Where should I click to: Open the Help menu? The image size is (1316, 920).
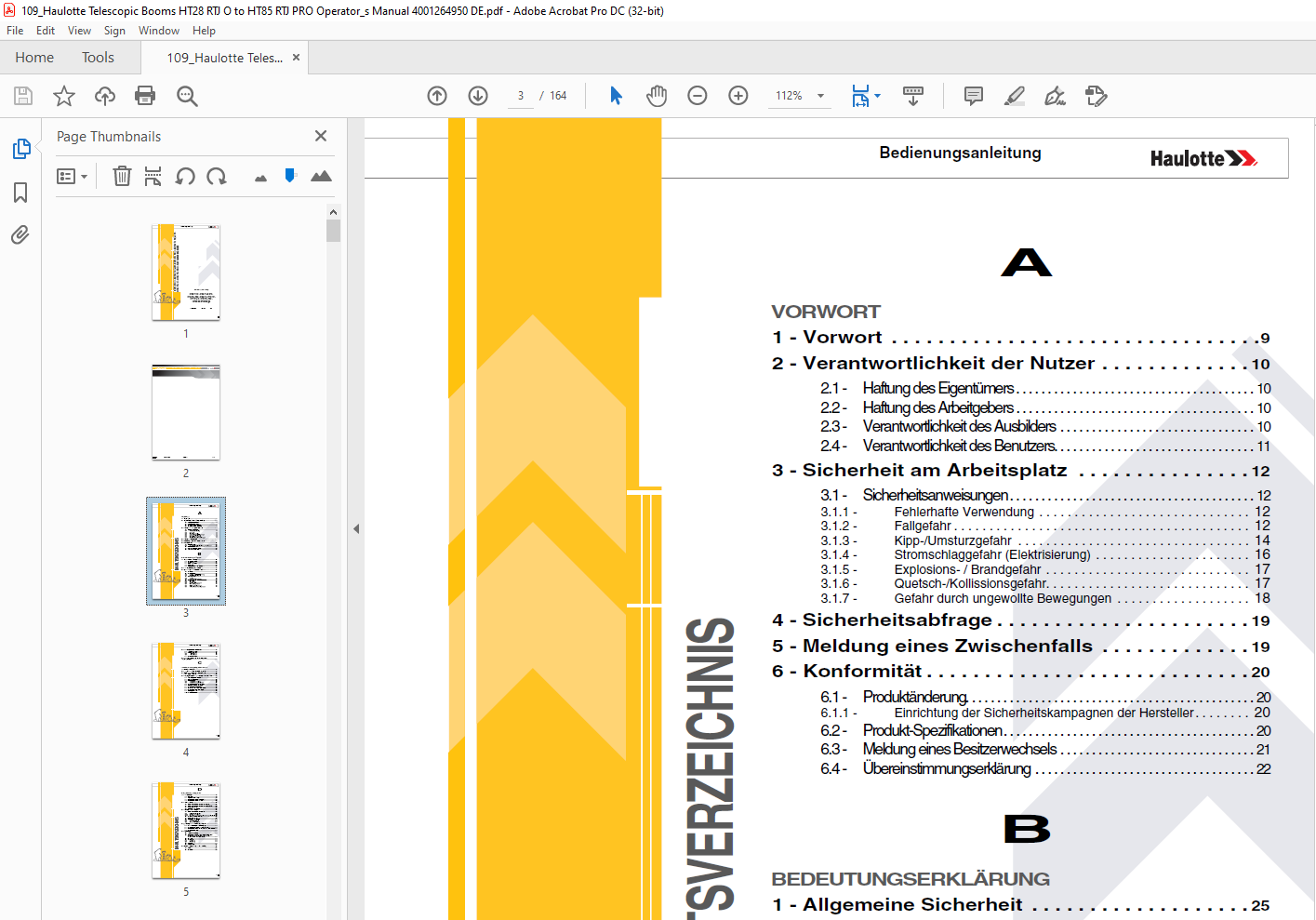[x=204, y=31]
